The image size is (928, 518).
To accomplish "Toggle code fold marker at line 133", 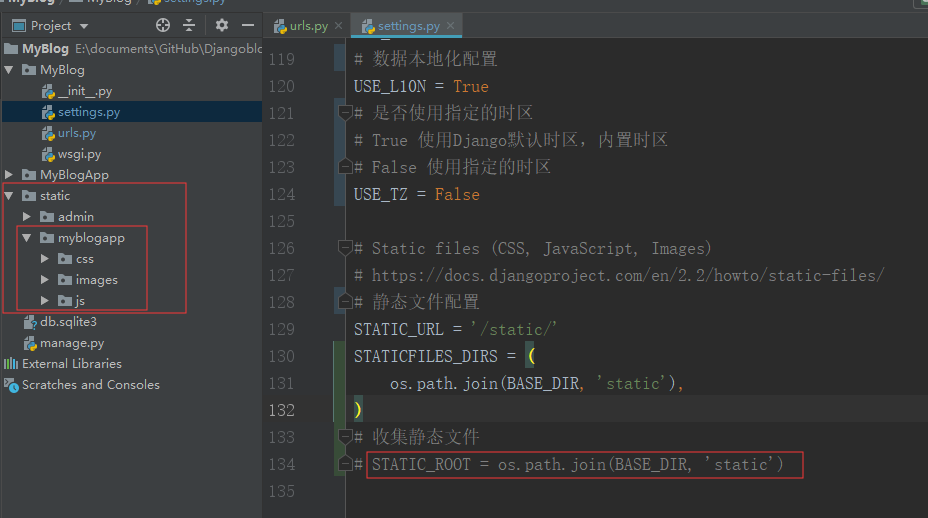I will click(x=346, y=436).
